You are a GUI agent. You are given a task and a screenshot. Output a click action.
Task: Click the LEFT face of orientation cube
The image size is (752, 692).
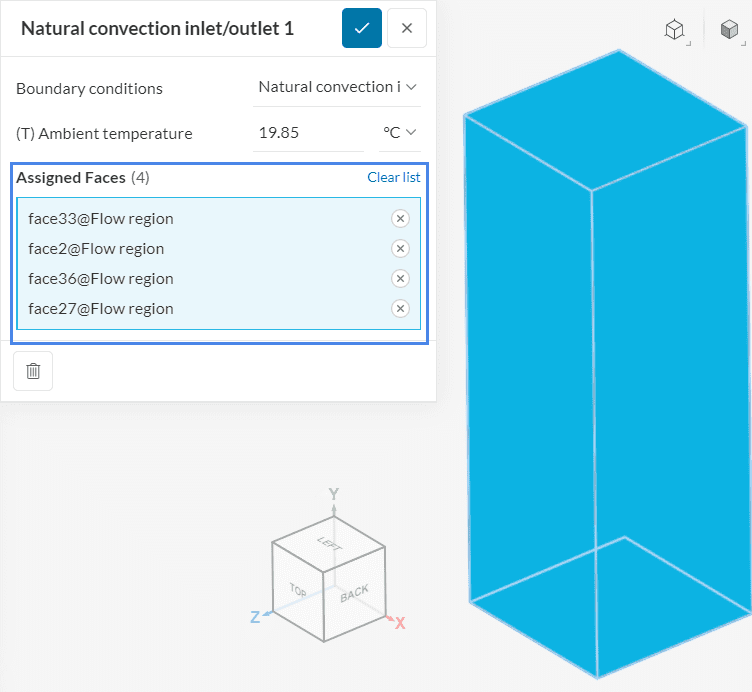[328, 543]
